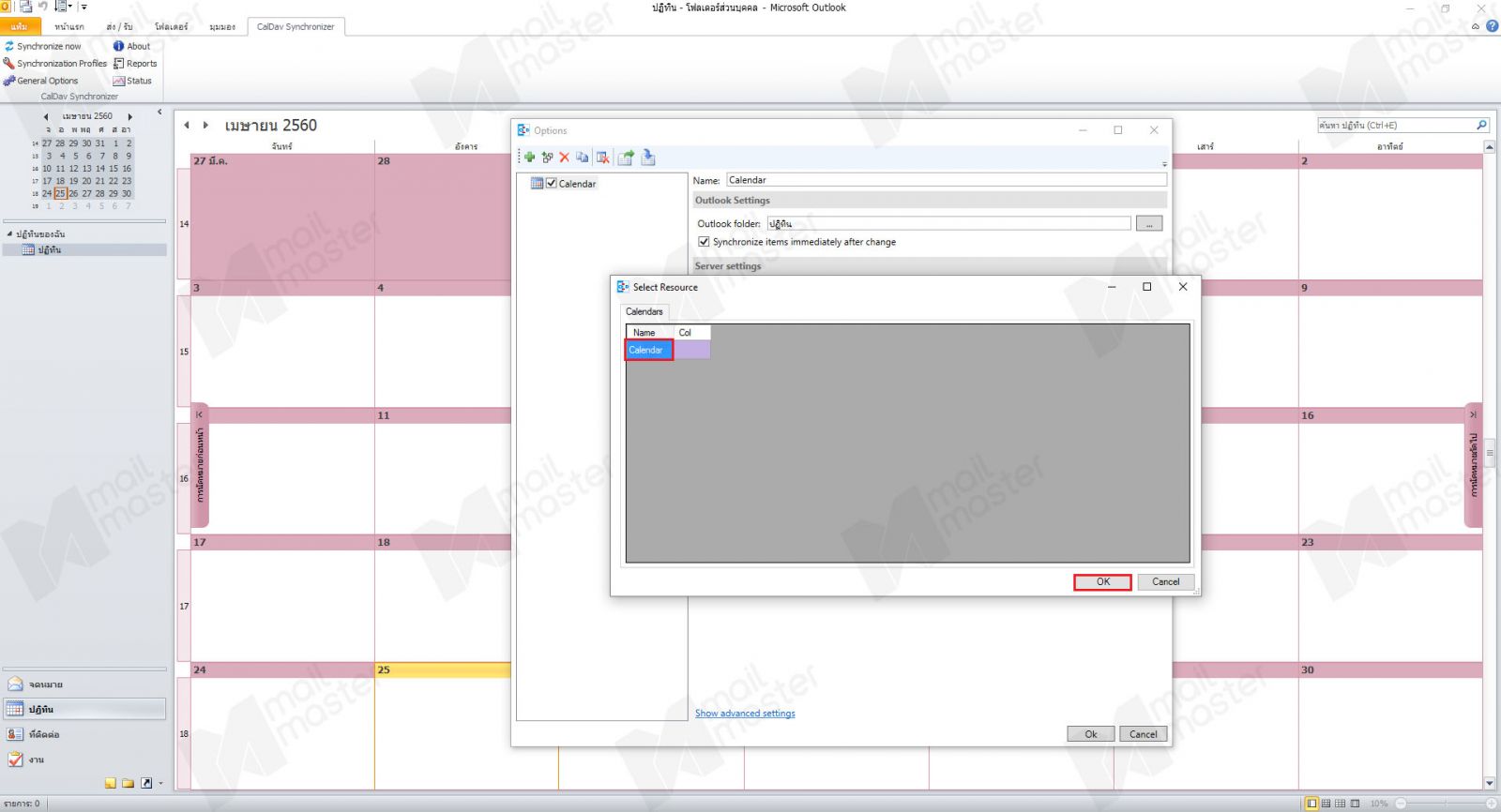Viewport: 1501px width, 812px height.
Task: Go back one month in main calendar
Action: [x=187, y=125]
